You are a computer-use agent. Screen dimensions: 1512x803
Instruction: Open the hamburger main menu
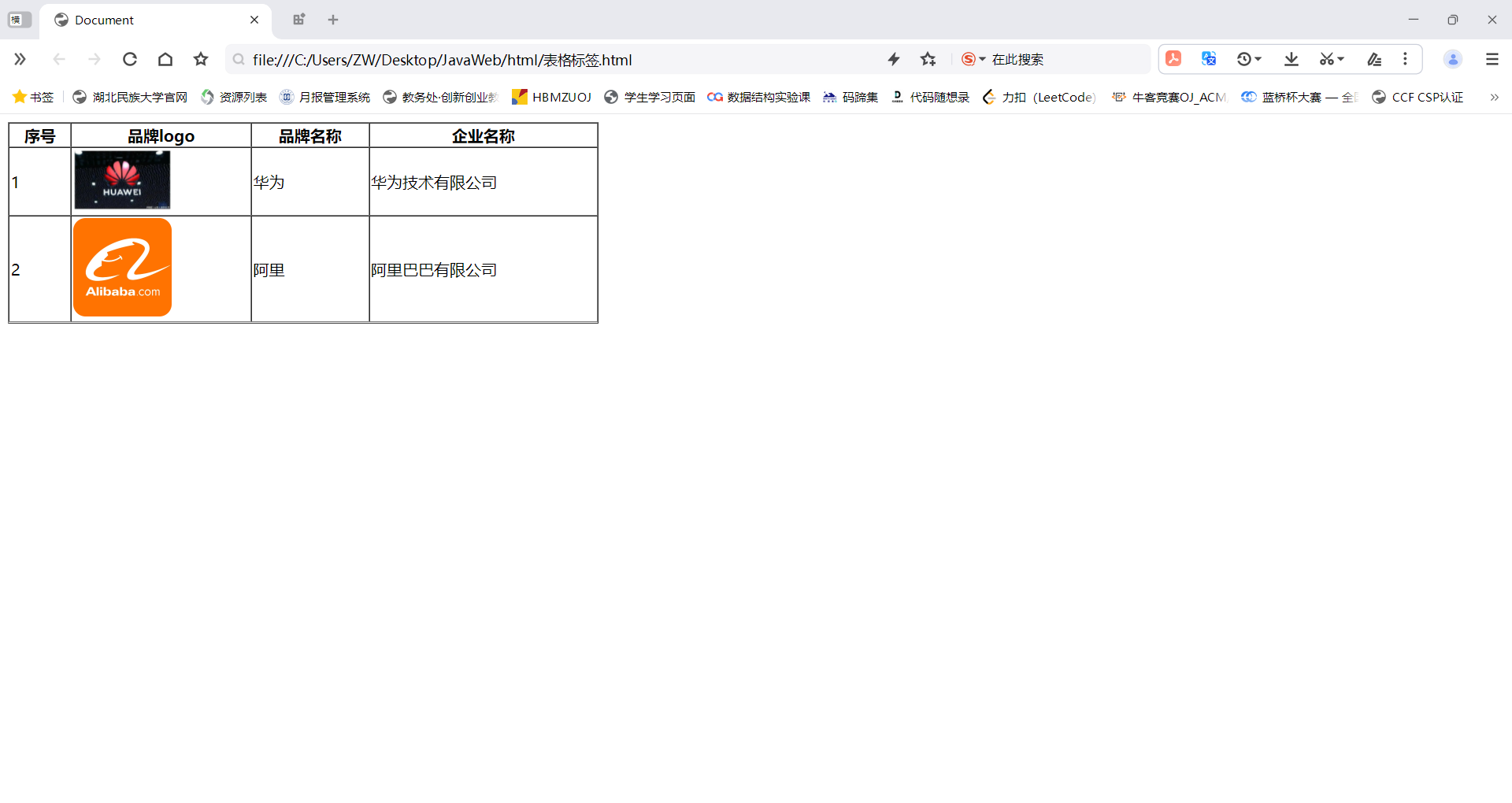[x=1492, y=59]
